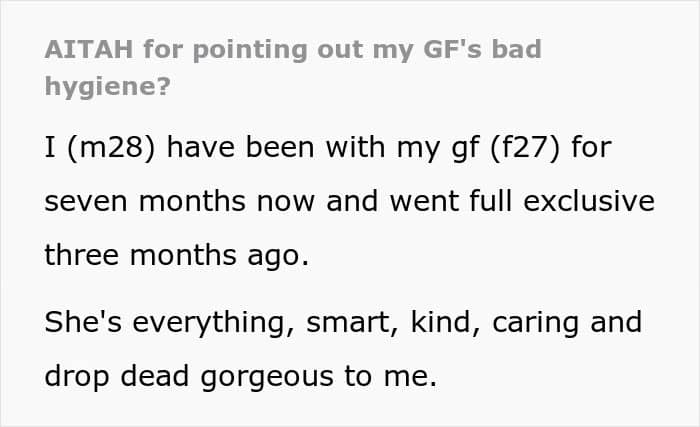700x427 pixels.
Task: Click the phrase "three months ago."
Action: tap(177, 256)
